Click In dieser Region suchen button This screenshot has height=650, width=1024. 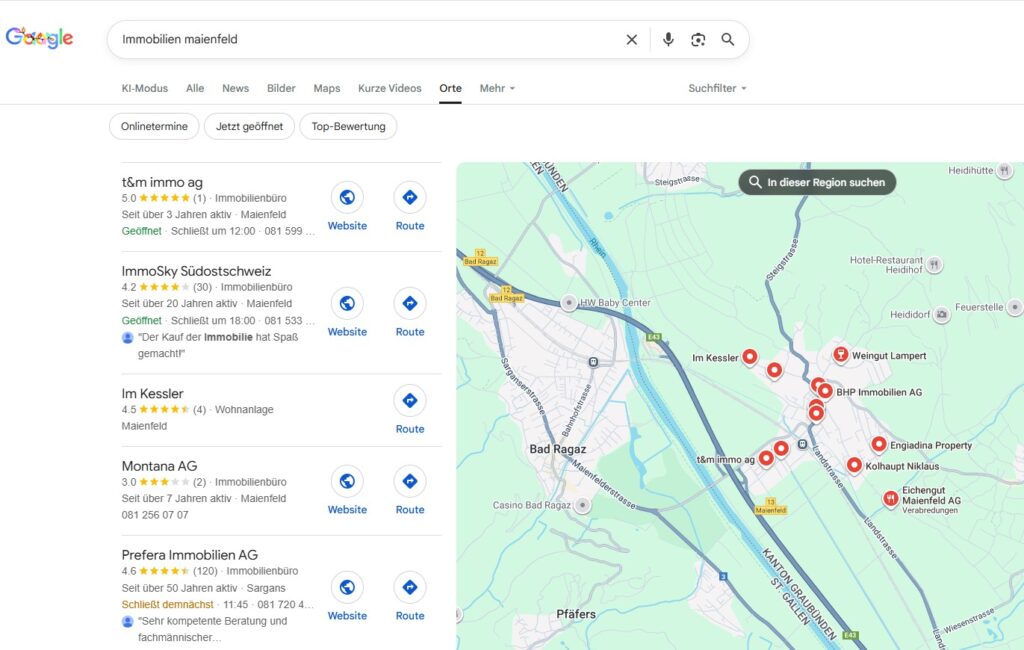click(816, 182)
